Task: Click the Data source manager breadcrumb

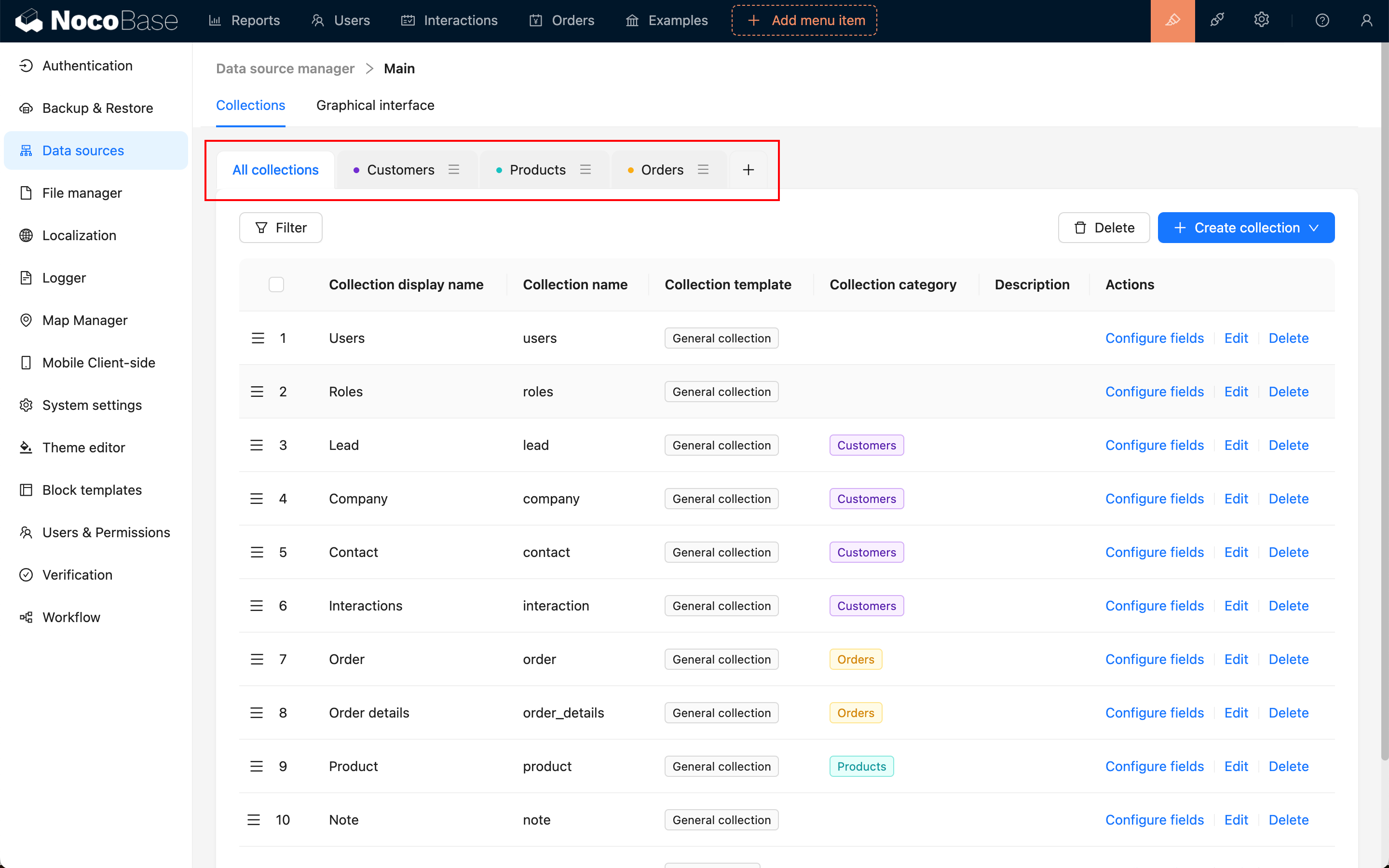Action: pyautogui.click(x=285, y=69)
